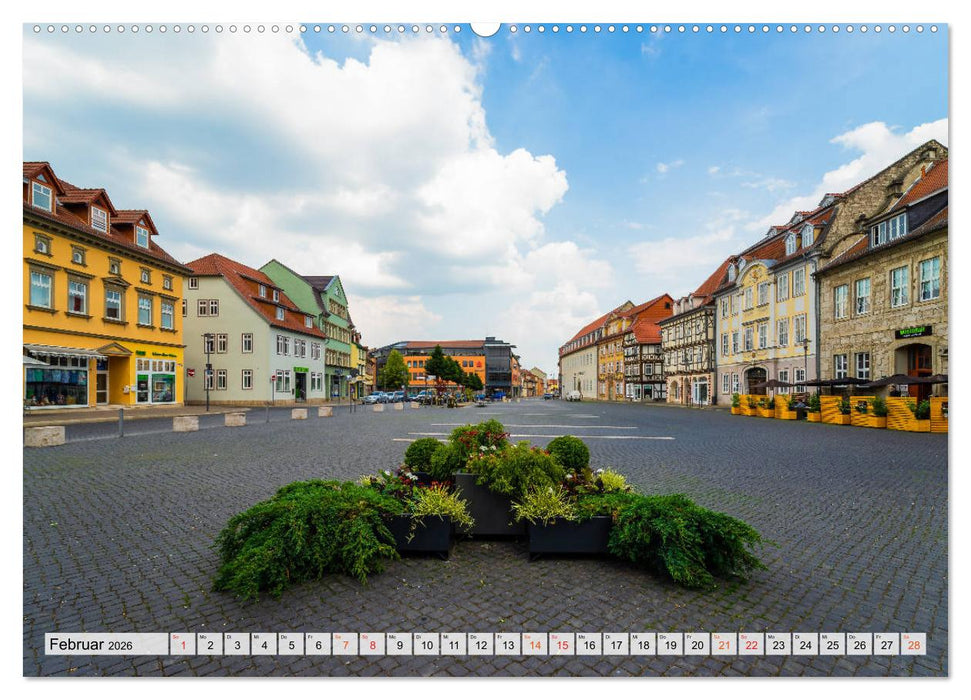Select the Saturday date 7

click(343, 646)
